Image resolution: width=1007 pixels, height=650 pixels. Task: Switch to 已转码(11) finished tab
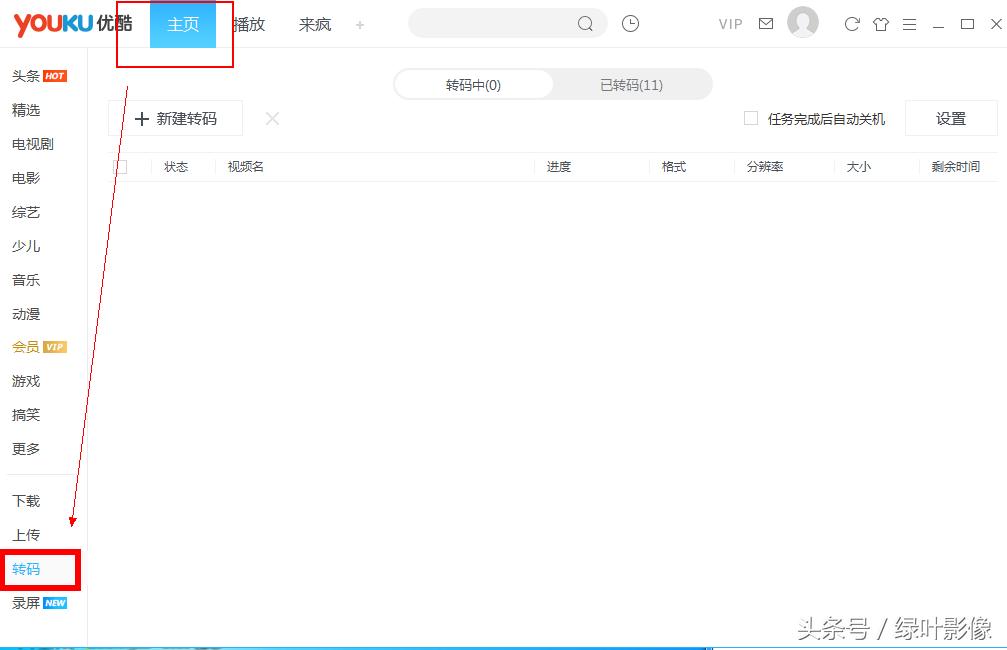(633, 84)
